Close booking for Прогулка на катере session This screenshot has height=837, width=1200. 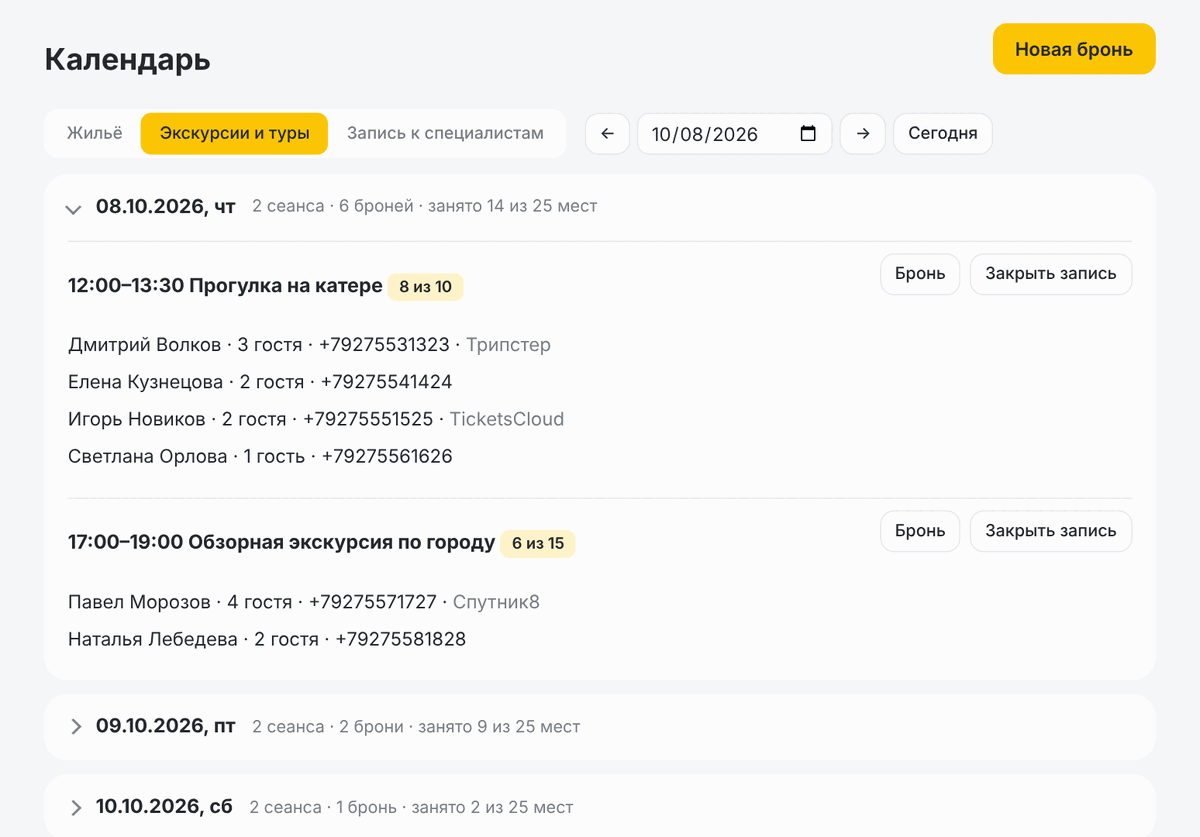(x=1051, y=274)
